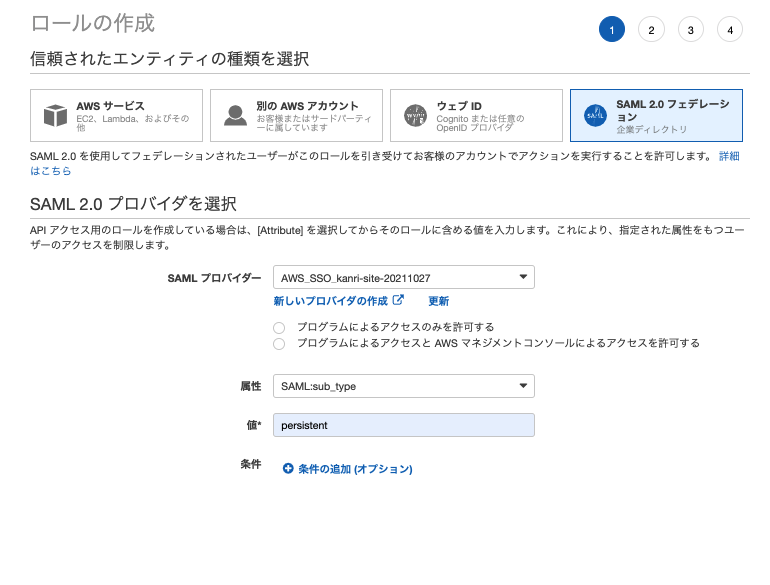Click the 更新 refresh link
770x585 pixels.
point(439,301)
